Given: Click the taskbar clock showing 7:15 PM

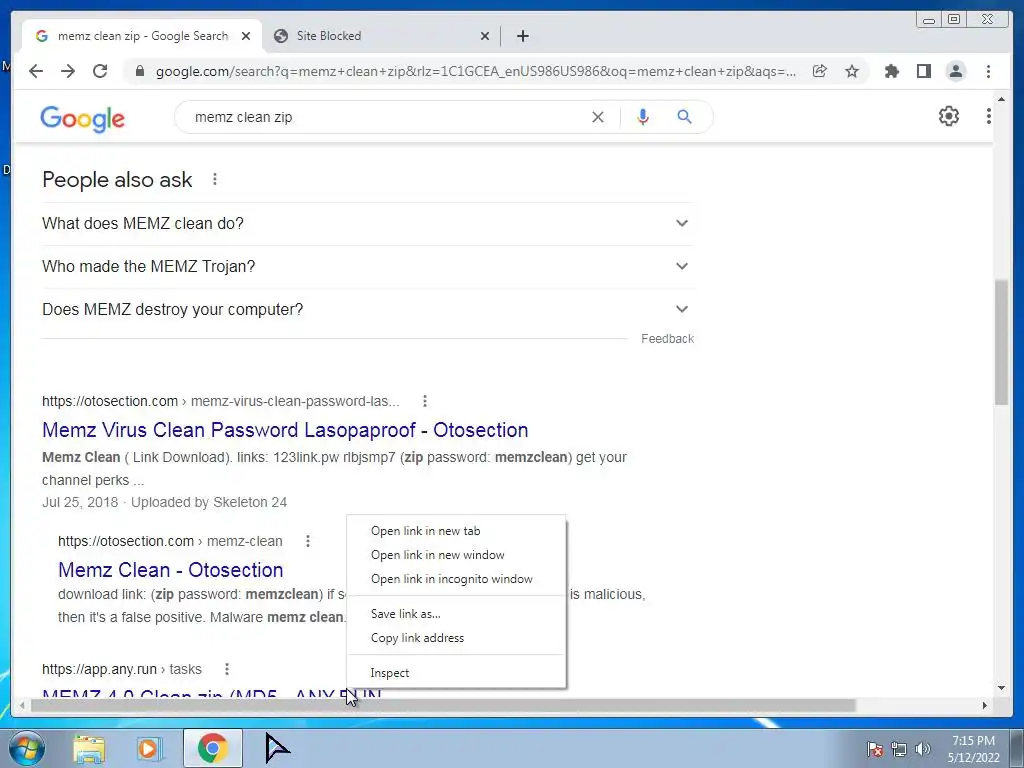Looking at the screenshot, I should click(x=973, y=748).
